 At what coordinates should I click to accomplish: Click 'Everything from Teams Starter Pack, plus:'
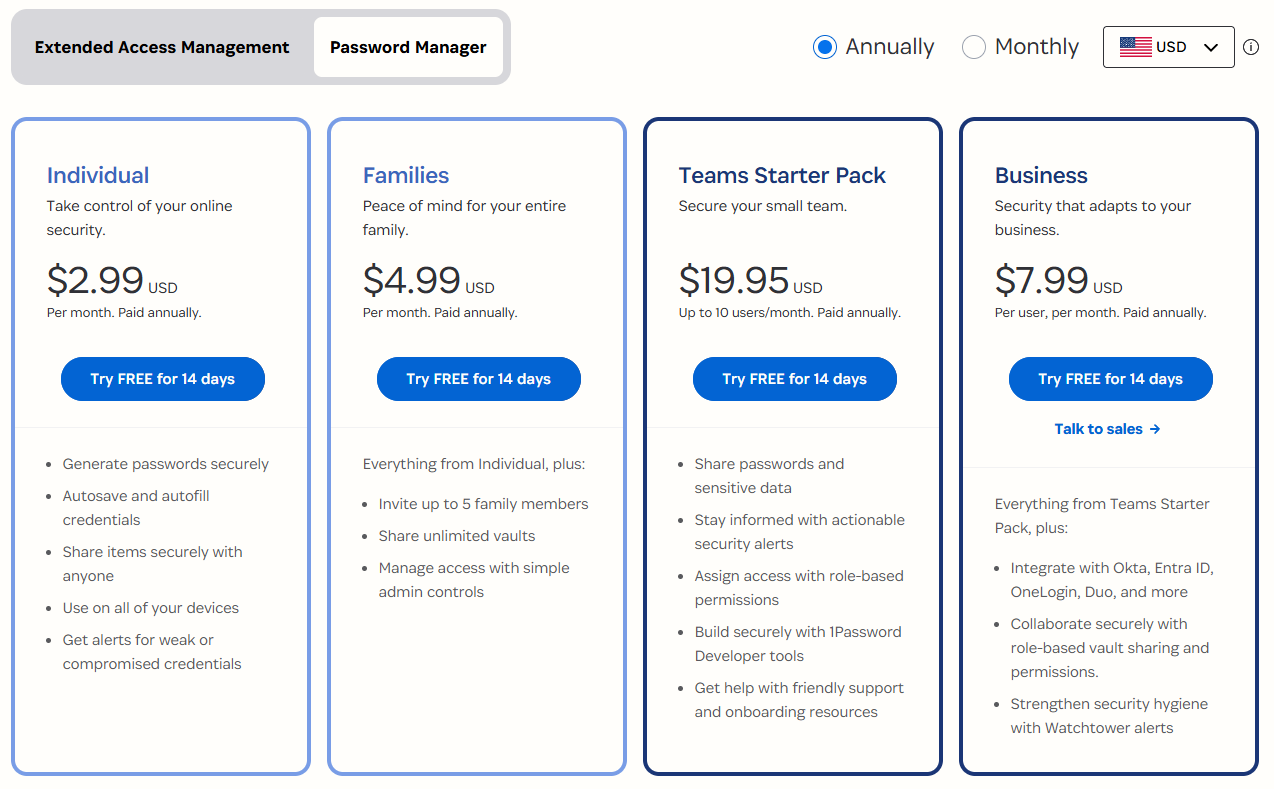coord(1102,516)
